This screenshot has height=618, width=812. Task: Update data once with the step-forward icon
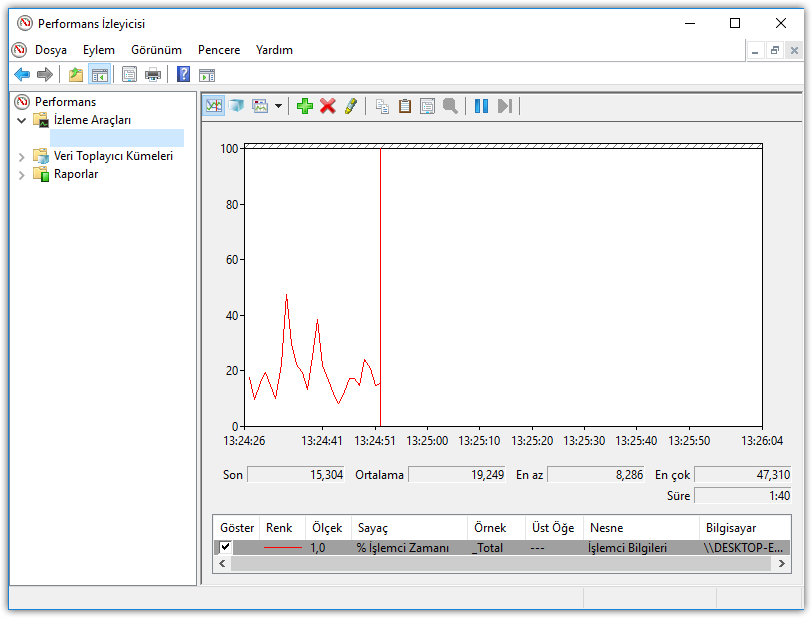tap(502, 105)
